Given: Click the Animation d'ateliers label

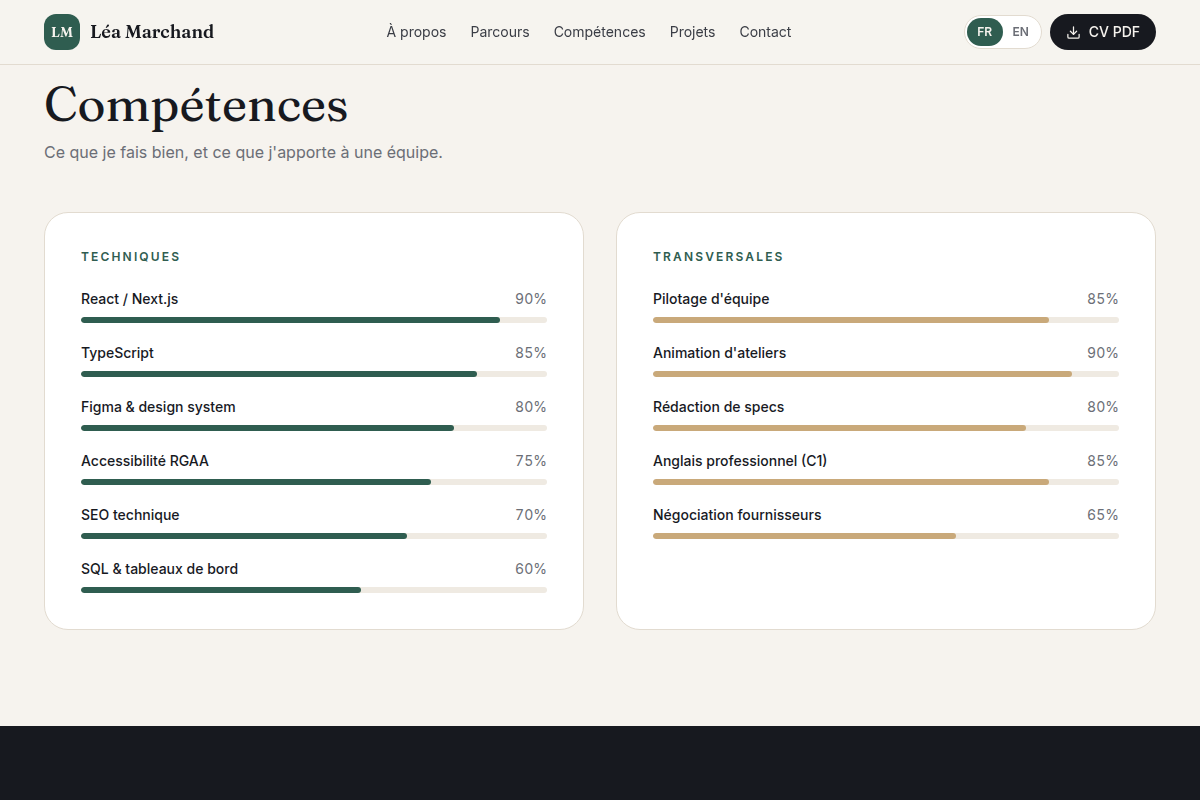Looking at the screenshot, I should click(x=719, y=353).
